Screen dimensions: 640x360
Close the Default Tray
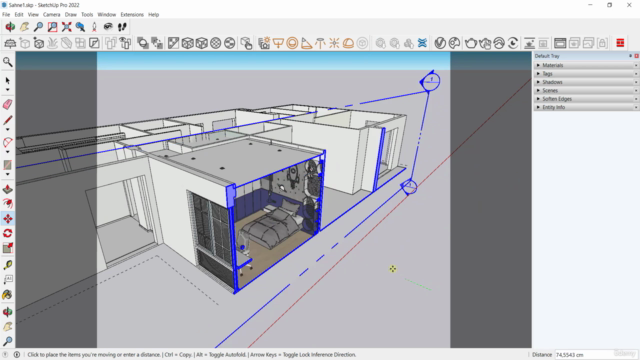636,56
